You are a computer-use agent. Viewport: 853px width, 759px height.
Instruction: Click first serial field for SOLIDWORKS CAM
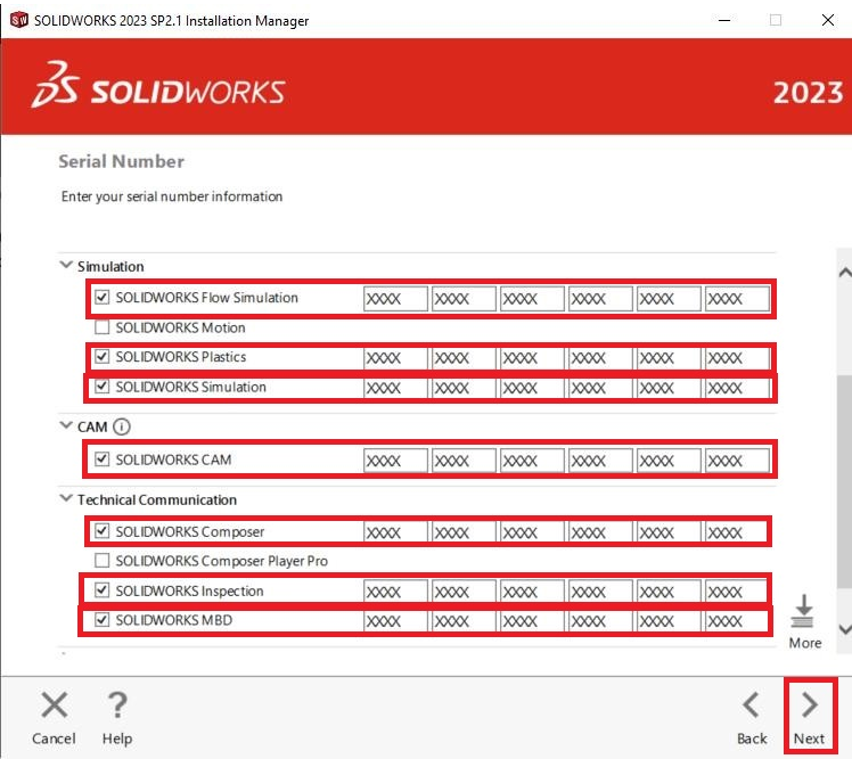(x=395, y=461)
